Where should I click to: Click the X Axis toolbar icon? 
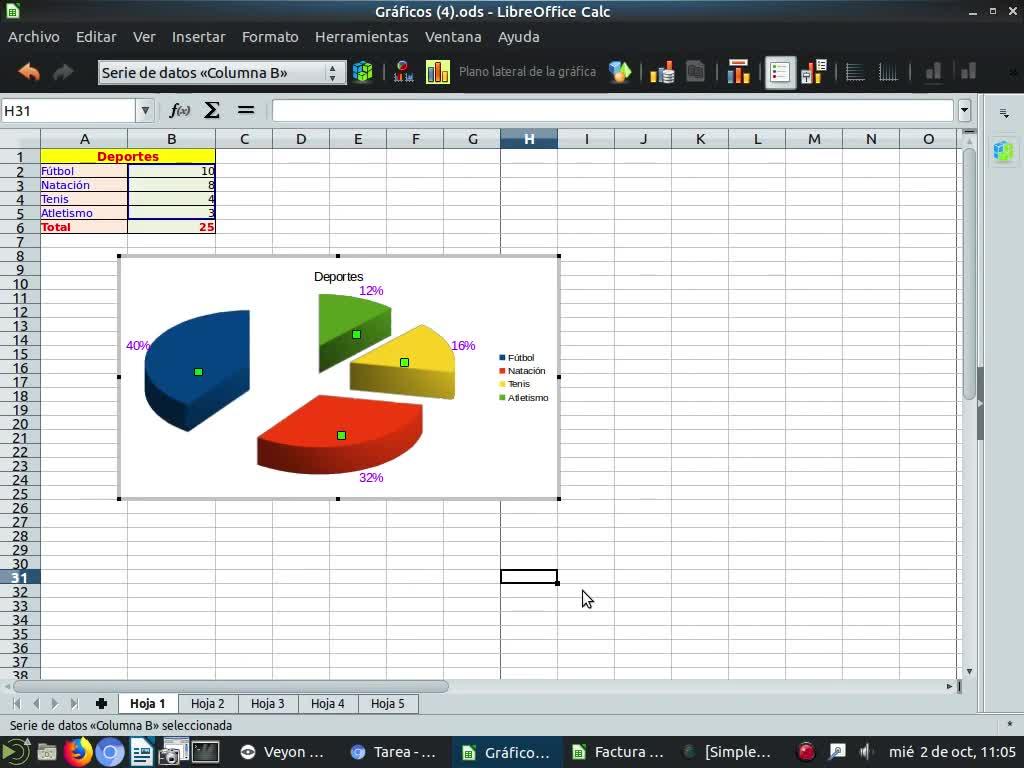click(x=934, y=72)
